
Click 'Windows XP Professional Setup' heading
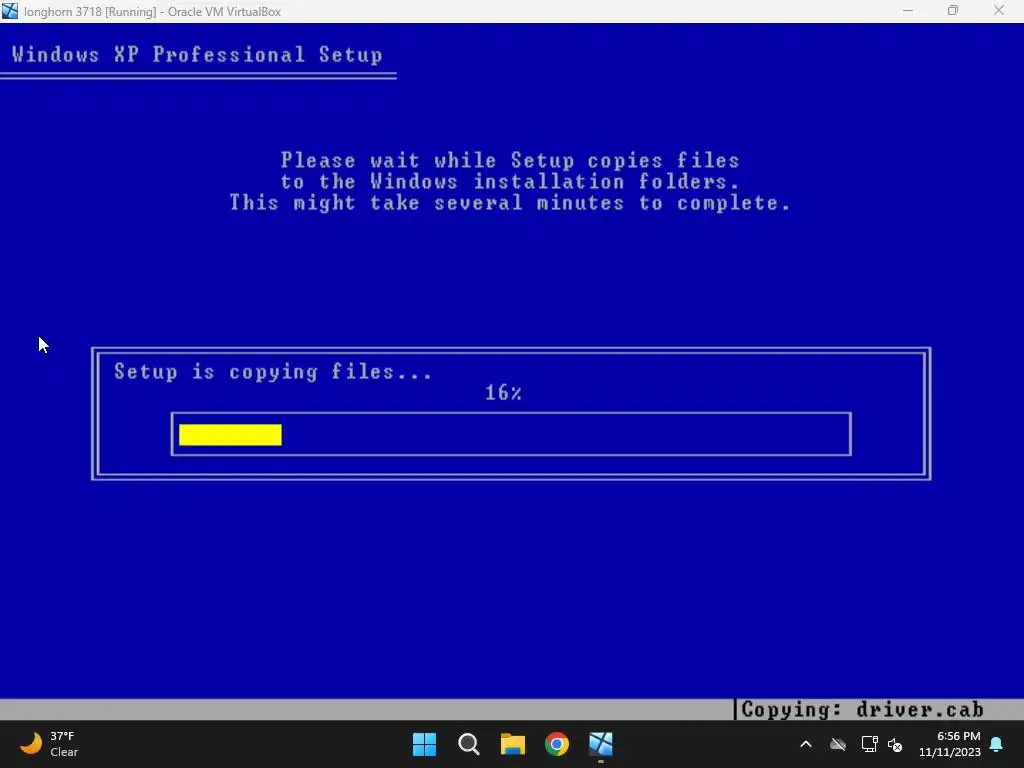pos(197,54)
